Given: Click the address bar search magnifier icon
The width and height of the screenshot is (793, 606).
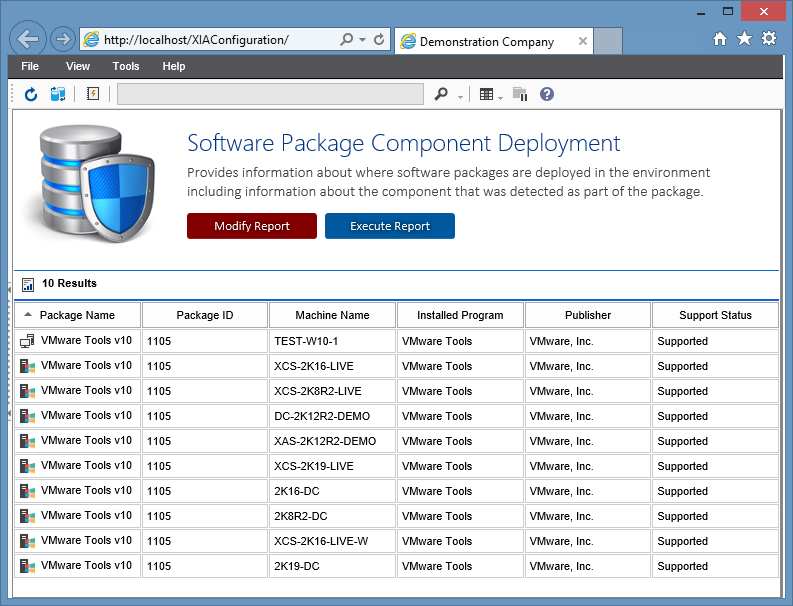Looking at the screenshot, I should click(346, 39).
